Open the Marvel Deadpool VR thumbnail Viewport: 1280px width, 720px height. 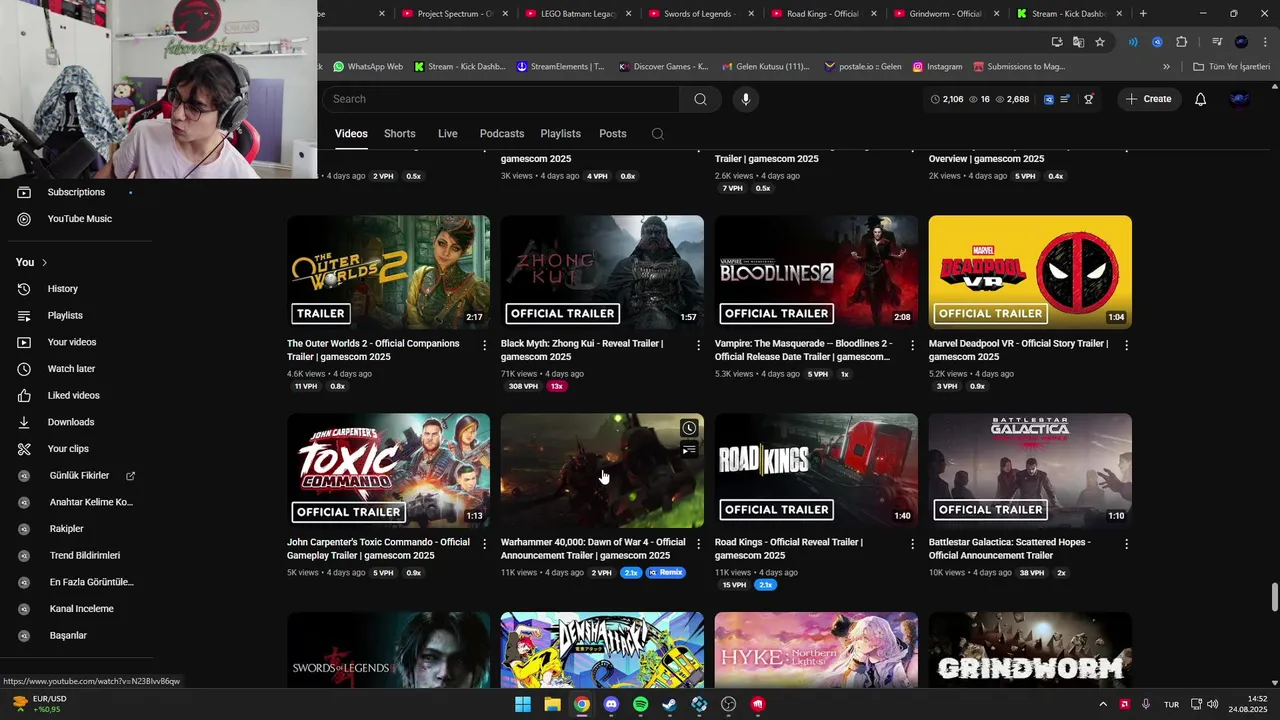click(x=1030, y=272)
